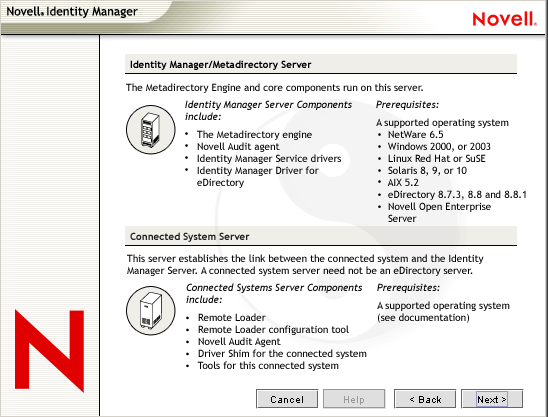Click 'Novell Audit Agent' under Connected Systems
548x417 pixels.
click(239, 341)
